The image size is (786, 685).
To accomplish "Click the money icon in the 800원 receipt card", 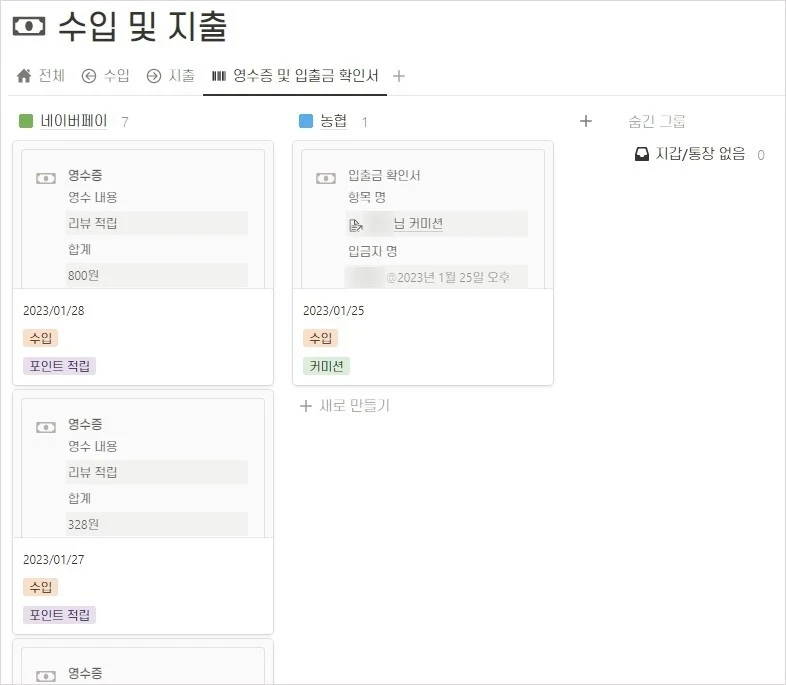I will [x=46, y=178].
